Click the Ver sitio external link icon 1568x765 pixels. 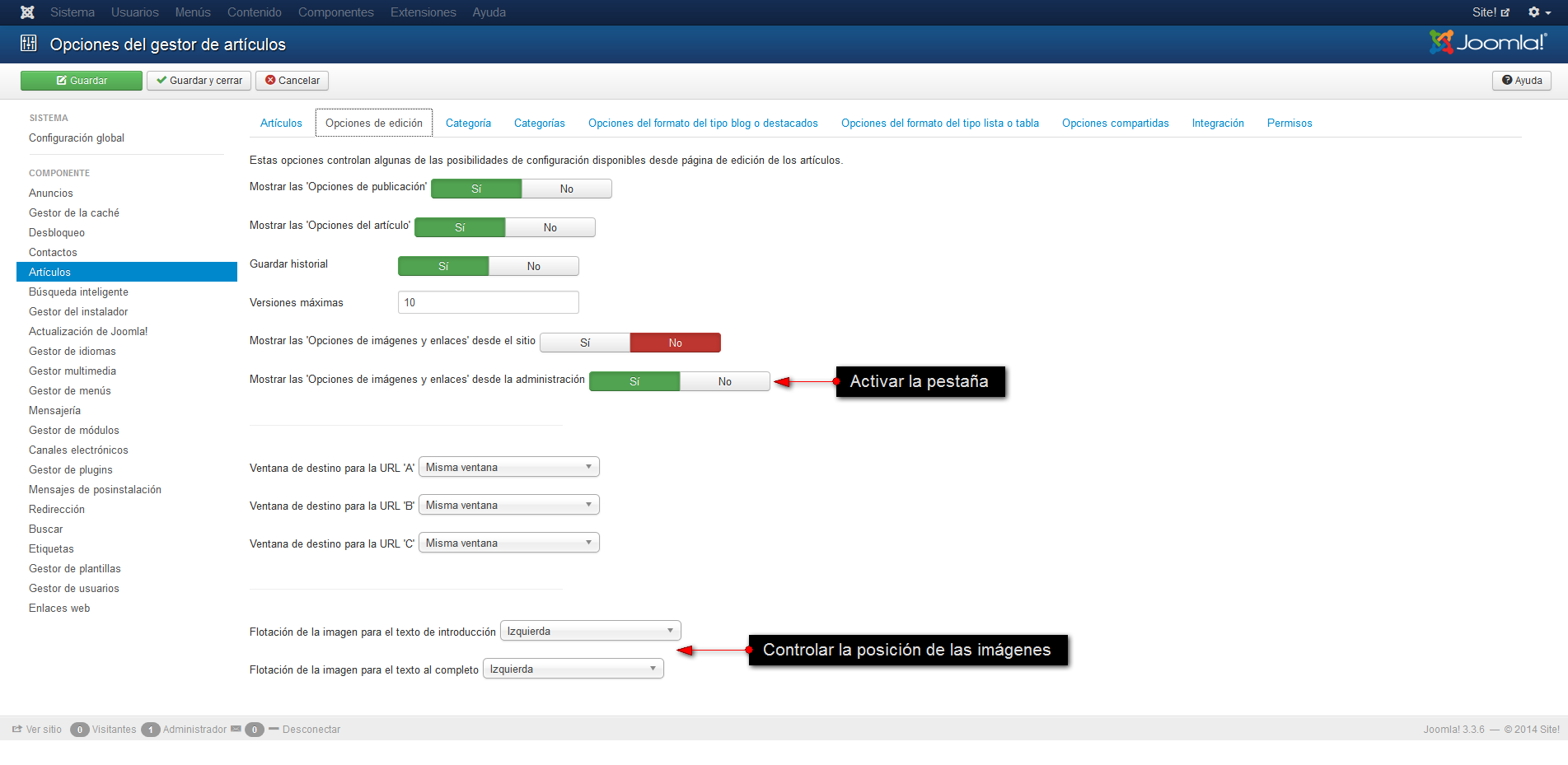(16, 729)
